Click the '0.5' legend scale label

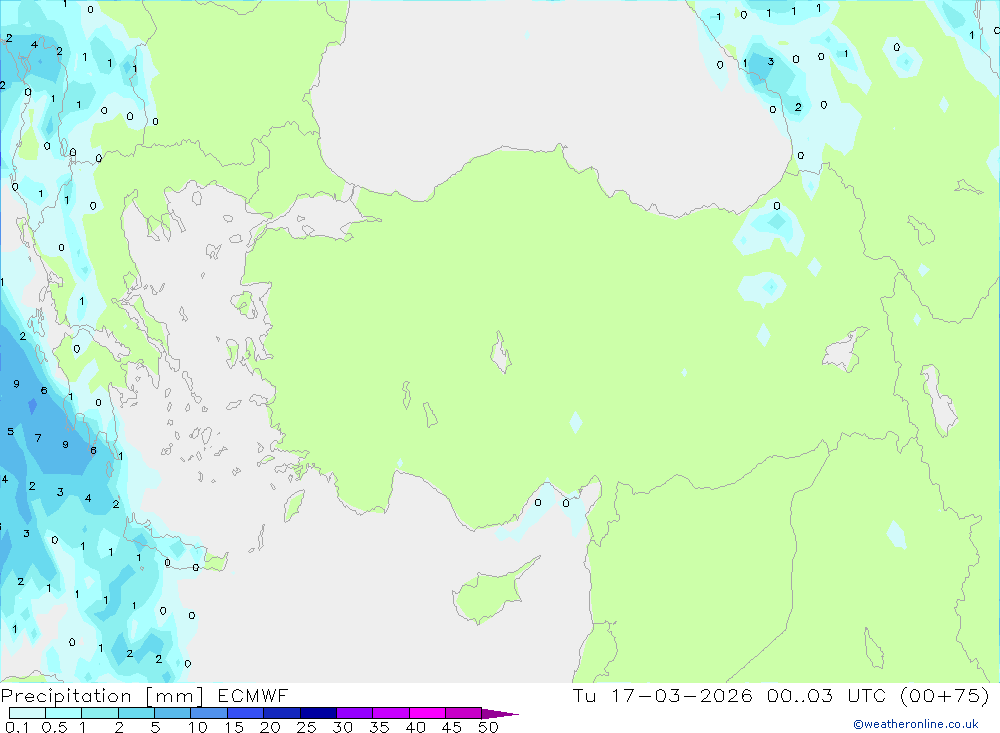click(x=54, y=727)
